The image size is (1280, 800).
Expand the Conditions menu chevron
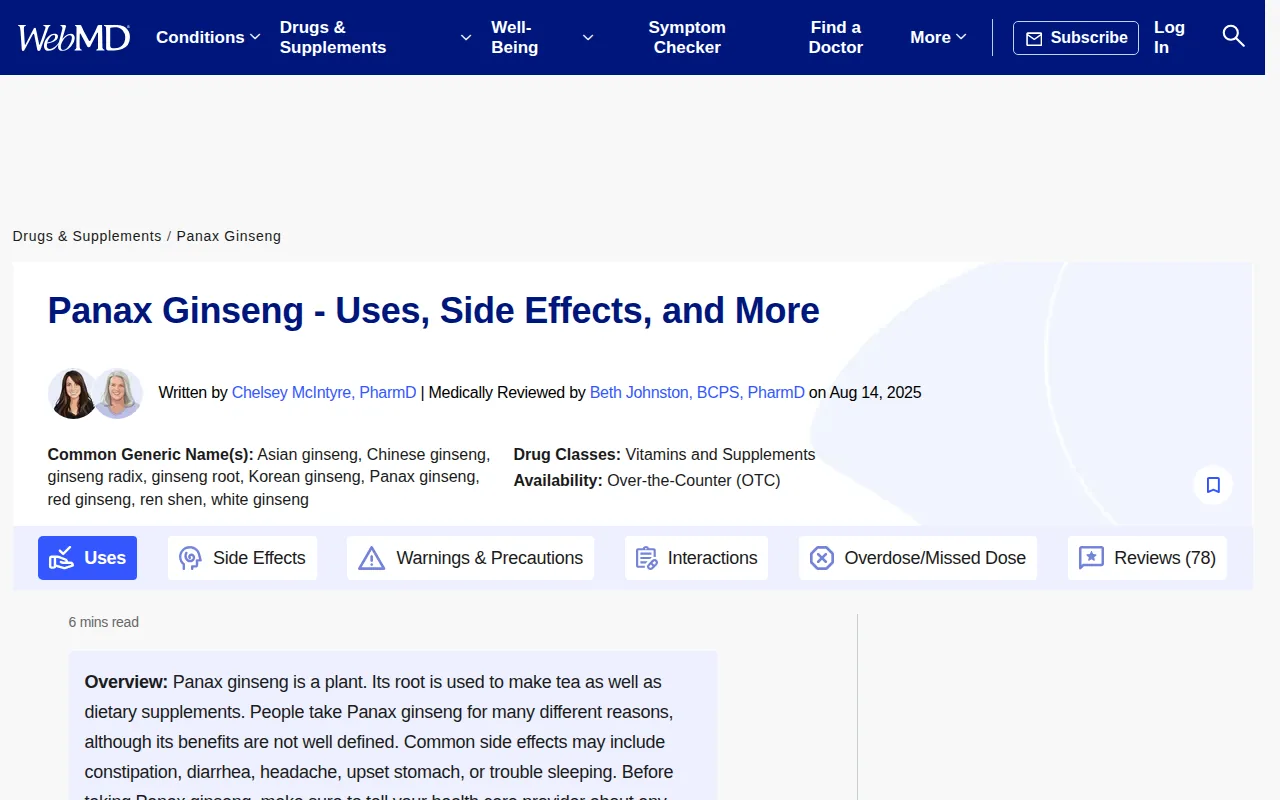[x=255, y=37]
